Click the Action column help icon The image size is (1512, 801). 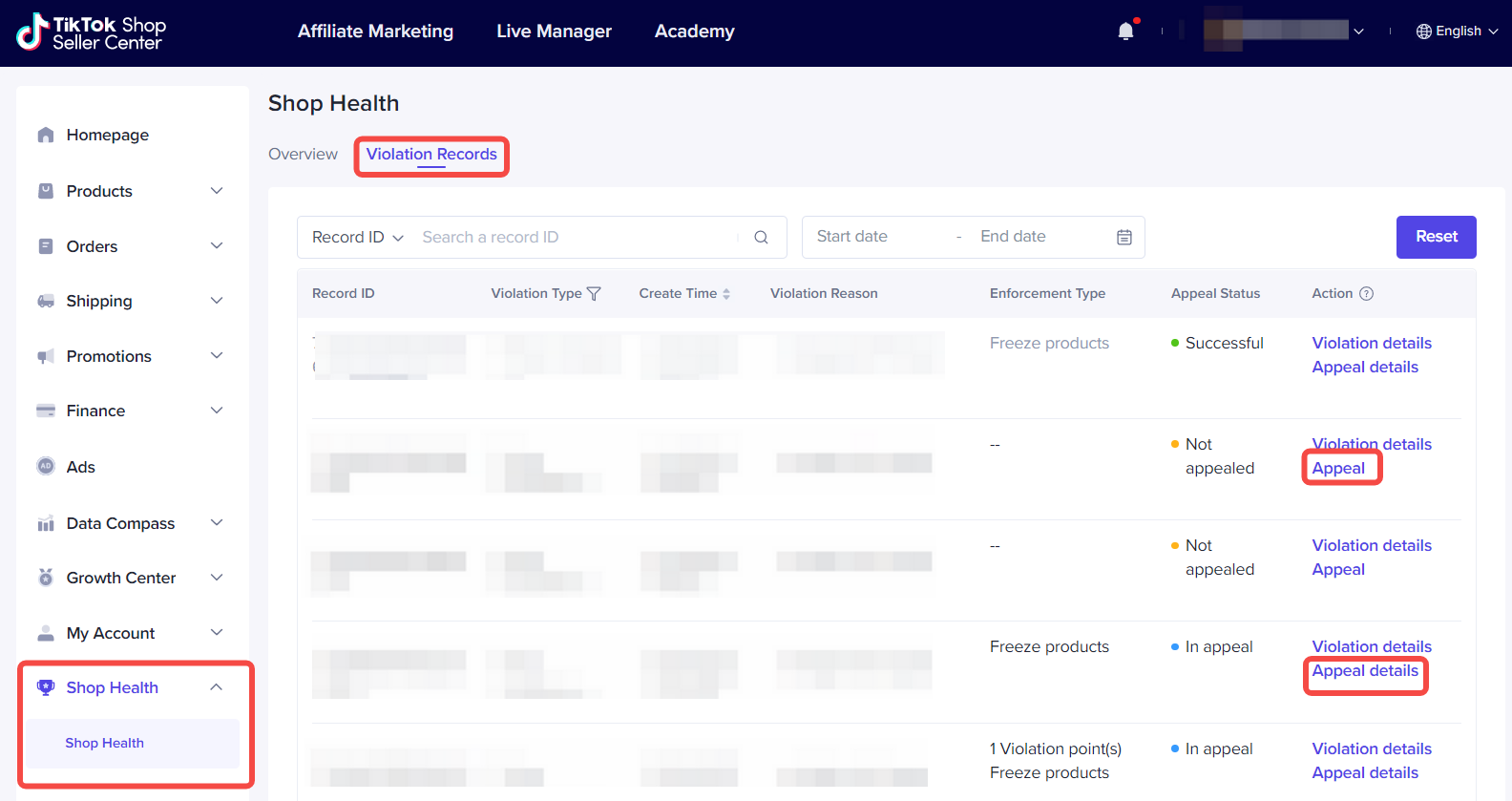pos(1366,294)
